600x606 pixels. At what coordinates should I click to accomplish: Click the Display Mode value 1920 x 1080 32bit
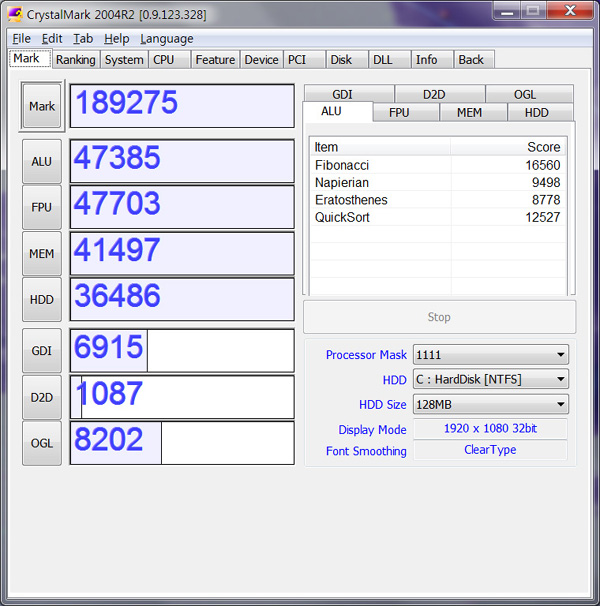click(490, 429)
